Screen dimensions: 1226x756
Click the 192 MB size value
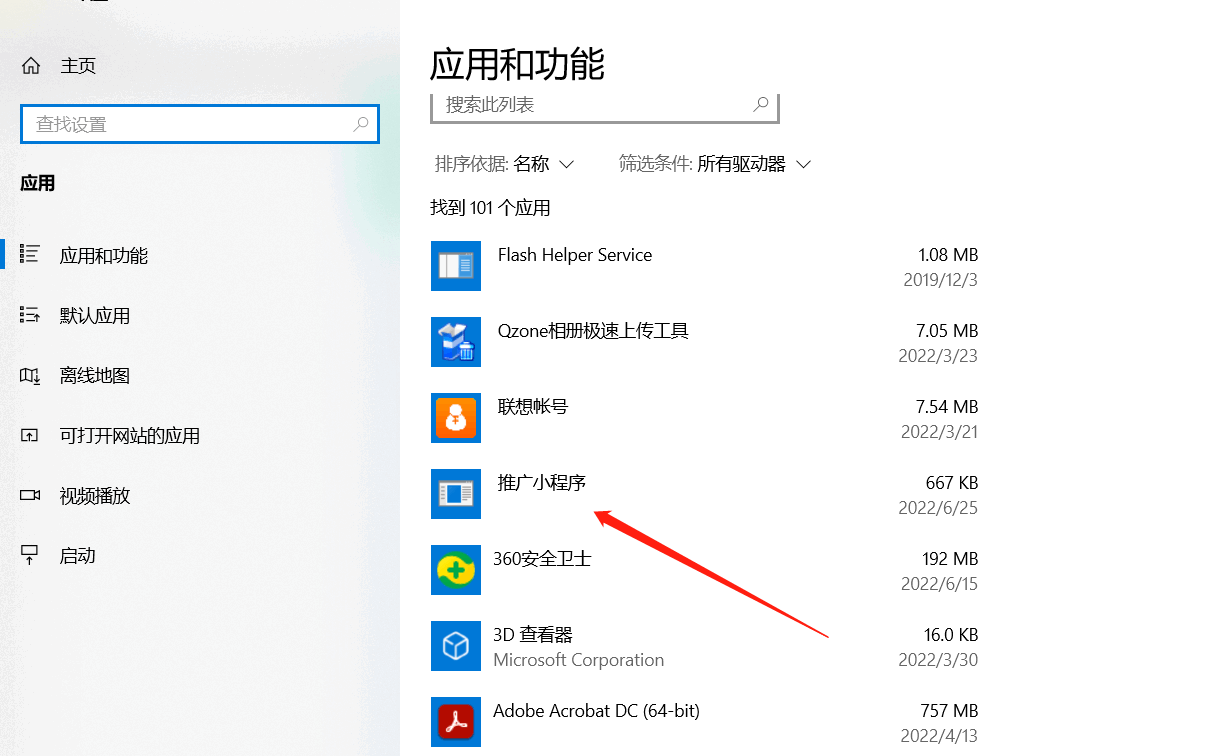click(x=950, y=559)
